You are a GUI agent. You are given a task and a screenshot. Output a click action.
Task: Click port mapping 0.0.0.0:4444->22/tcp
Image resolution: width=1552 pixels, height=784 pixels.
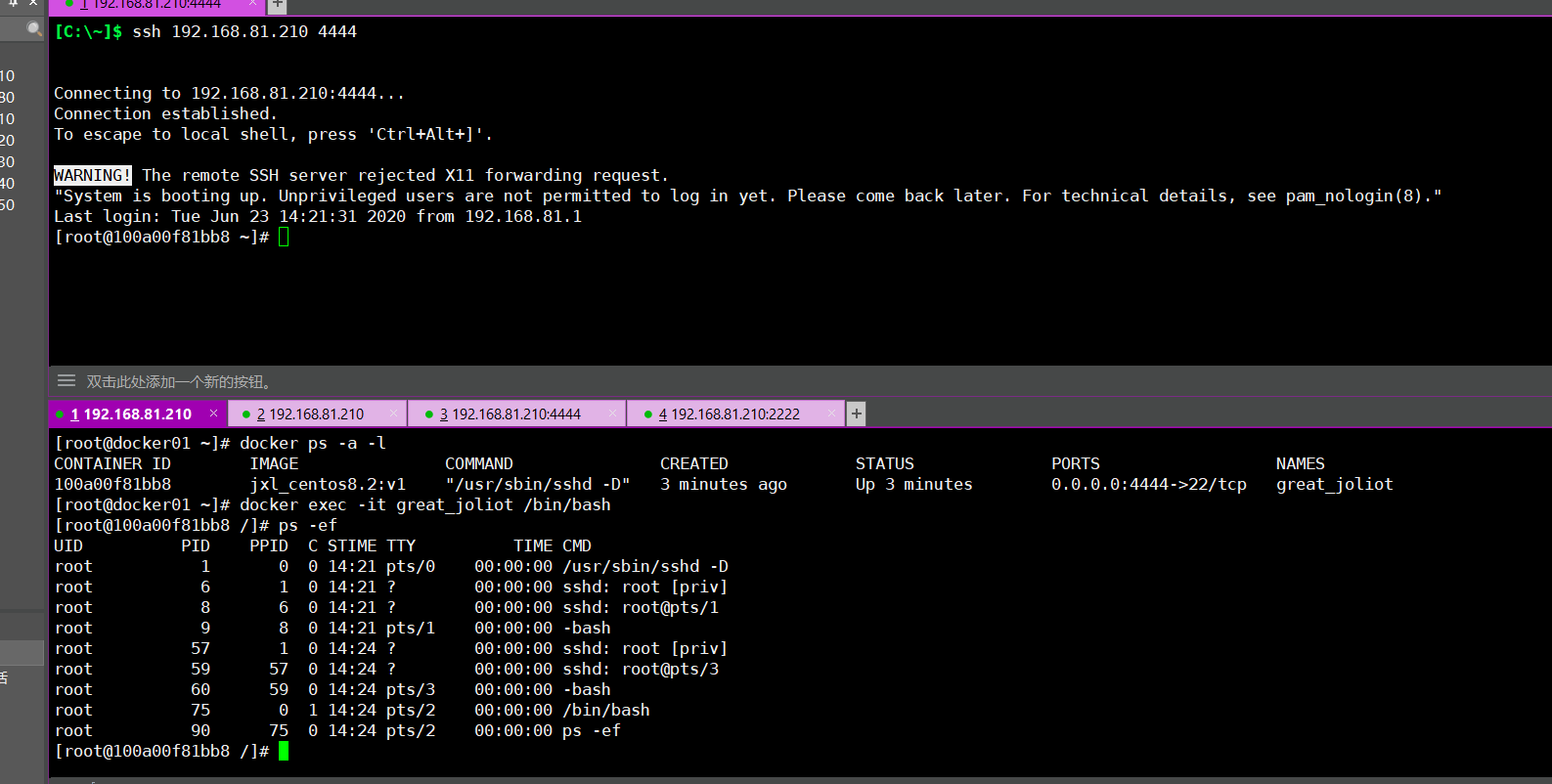tap(1149, 484)
